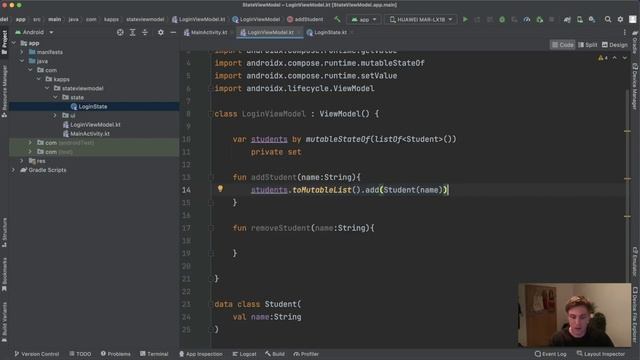Fold the addStudent function at gutter

point(211,177)
